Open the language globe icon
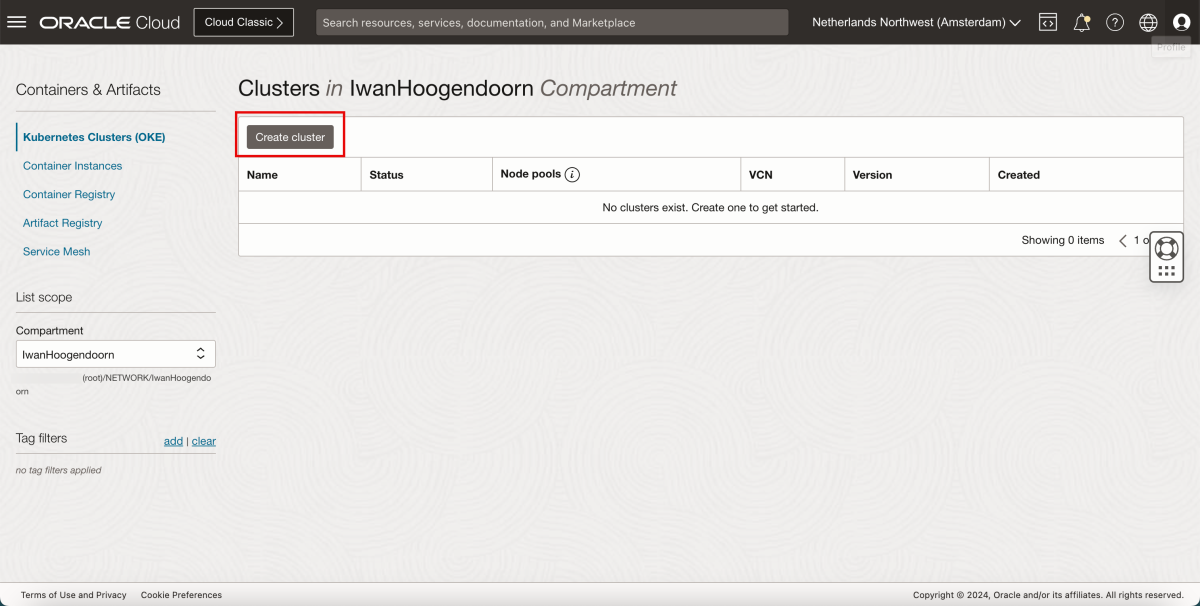Image resolution: width=1200 pixels, height=606 pixels. 1148,22
